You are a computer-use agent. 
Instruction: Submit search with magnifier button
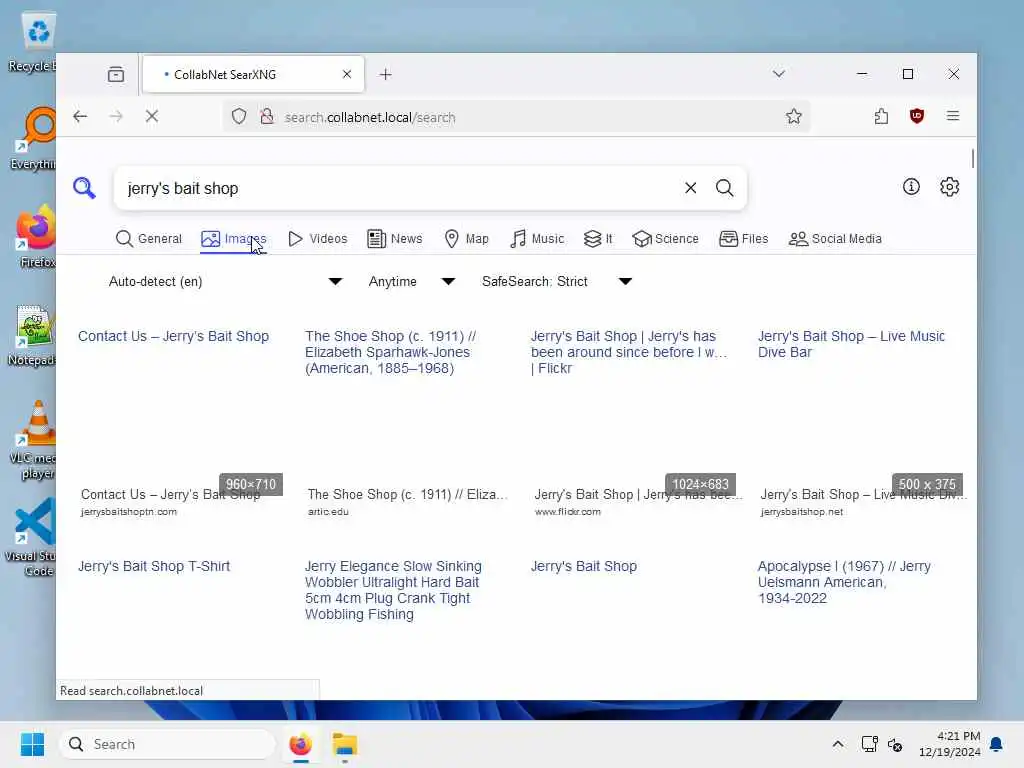coord(724,188)
